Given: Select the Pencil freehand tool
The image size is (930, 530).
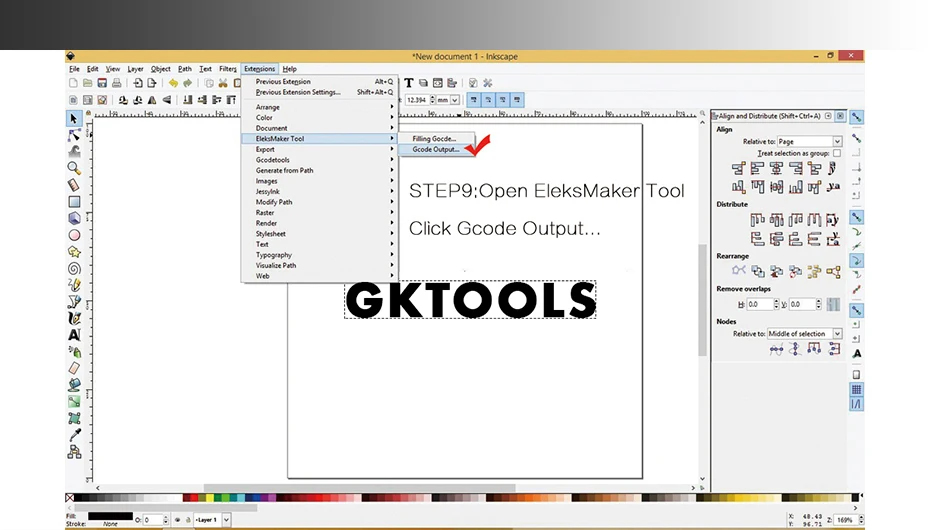Looking at the screenshot, I should [74, 285].
